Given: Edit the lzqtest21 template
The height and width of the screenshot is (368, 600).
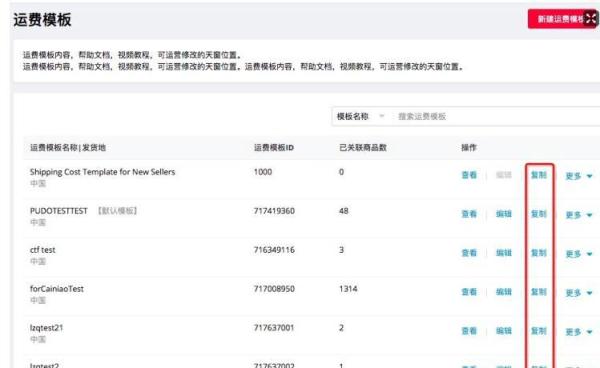Looking at the screenshot, I should click(x=504, y=331).
